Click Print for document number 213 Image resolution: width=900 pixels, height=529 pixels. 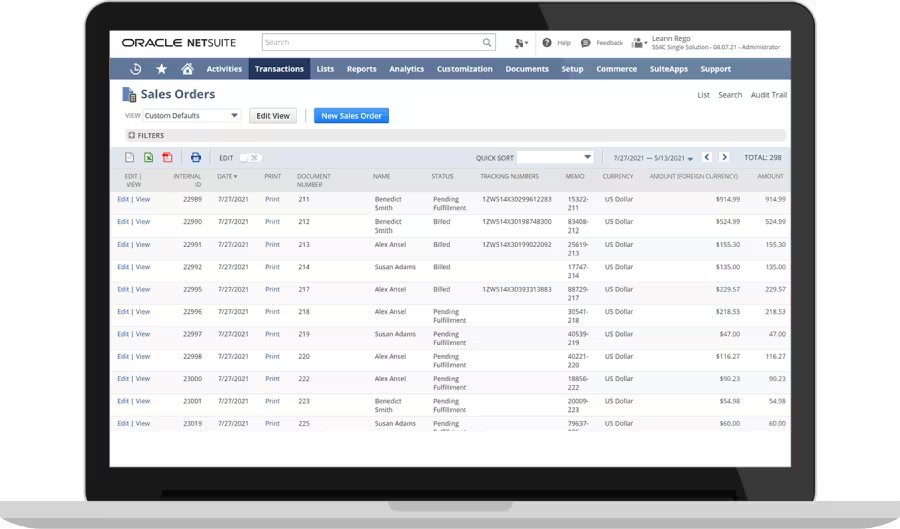272,245
